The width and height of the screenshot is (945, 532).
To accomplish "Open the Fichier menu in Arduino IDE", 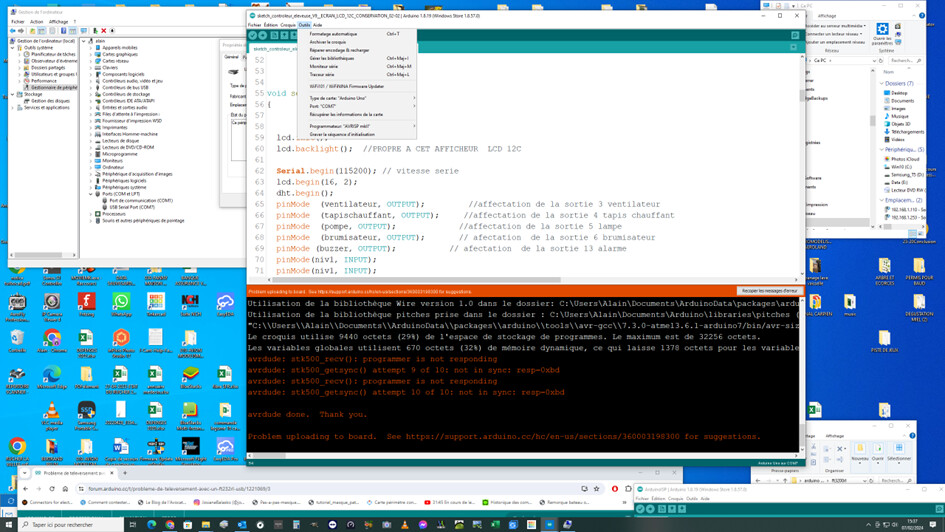I will (254, 25).
